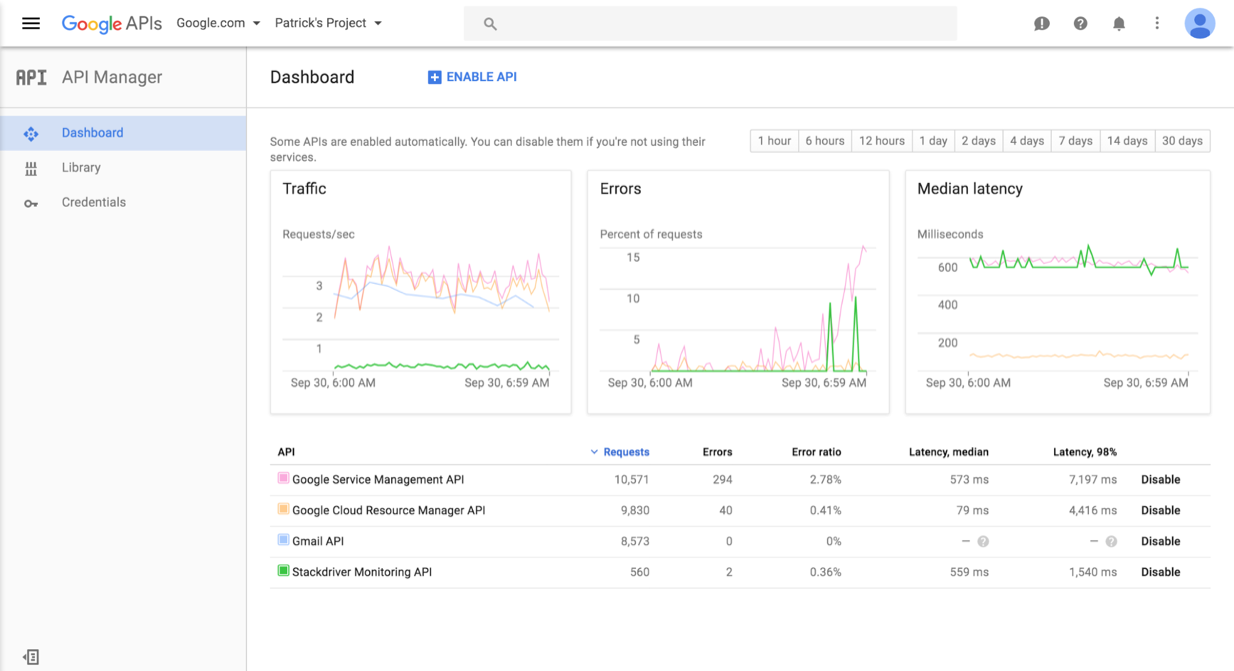Click pink swatch for Google Service Management API

283,479
